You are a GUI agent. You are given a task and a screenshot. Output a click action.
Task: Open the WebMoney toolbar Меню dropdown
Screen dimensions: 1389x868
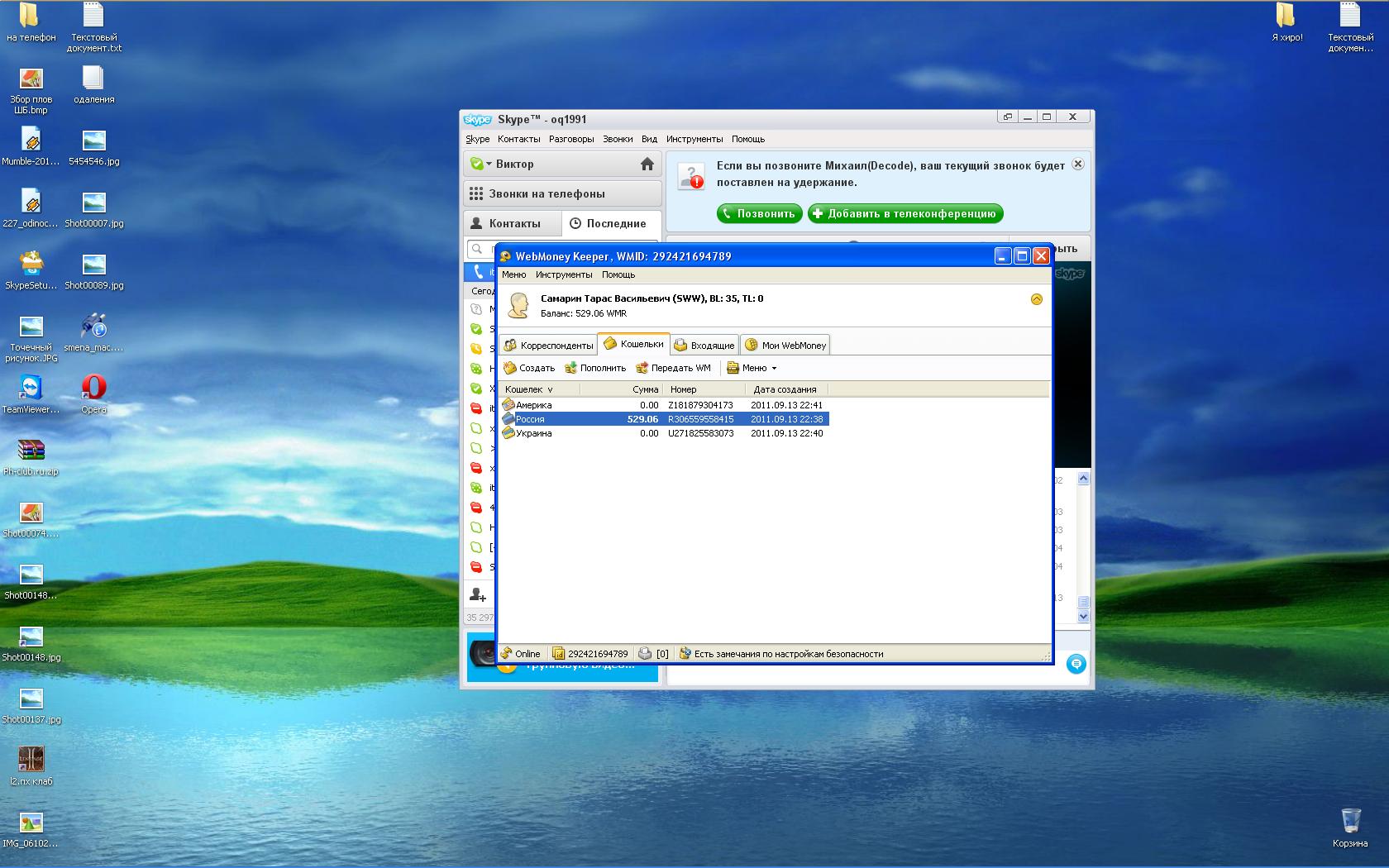752,368
